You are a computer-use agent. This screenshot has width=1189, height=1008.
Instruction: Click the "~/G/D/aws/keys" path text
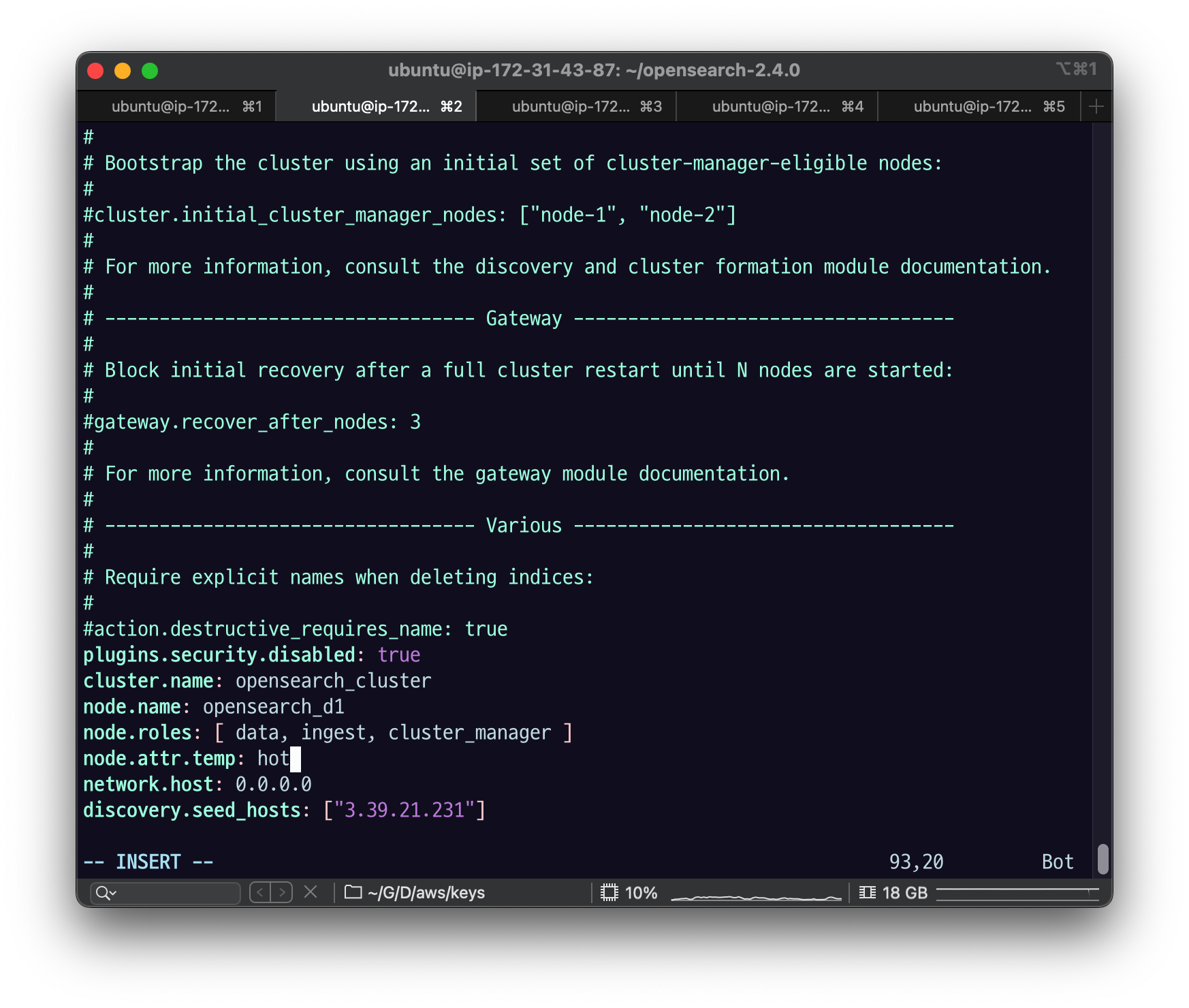click(x=426, y=892)
